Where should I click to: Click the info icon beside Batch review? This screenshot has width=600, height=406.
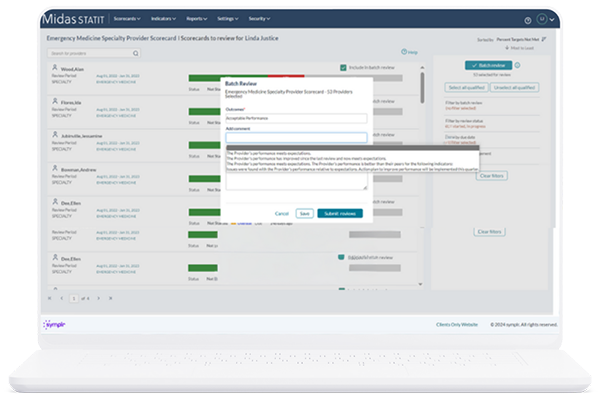click(517, 65)
